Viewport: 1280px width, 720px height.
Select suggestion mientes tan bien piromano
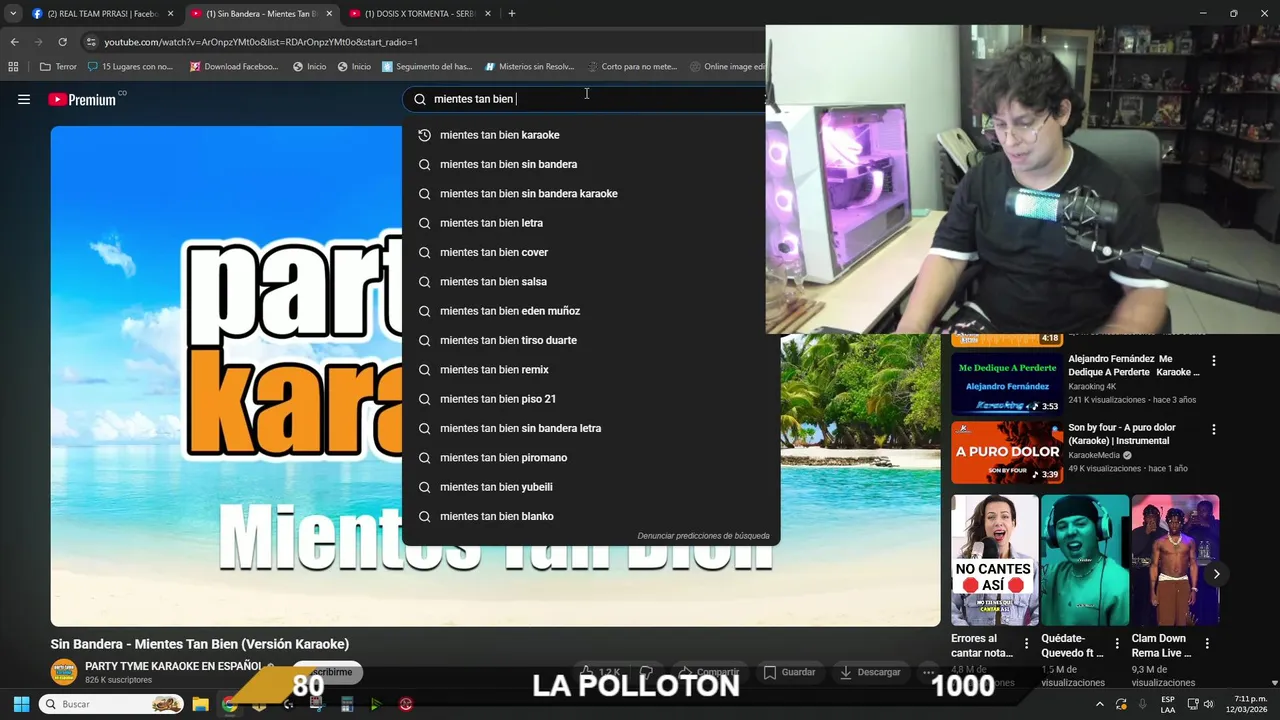(590, 458)
